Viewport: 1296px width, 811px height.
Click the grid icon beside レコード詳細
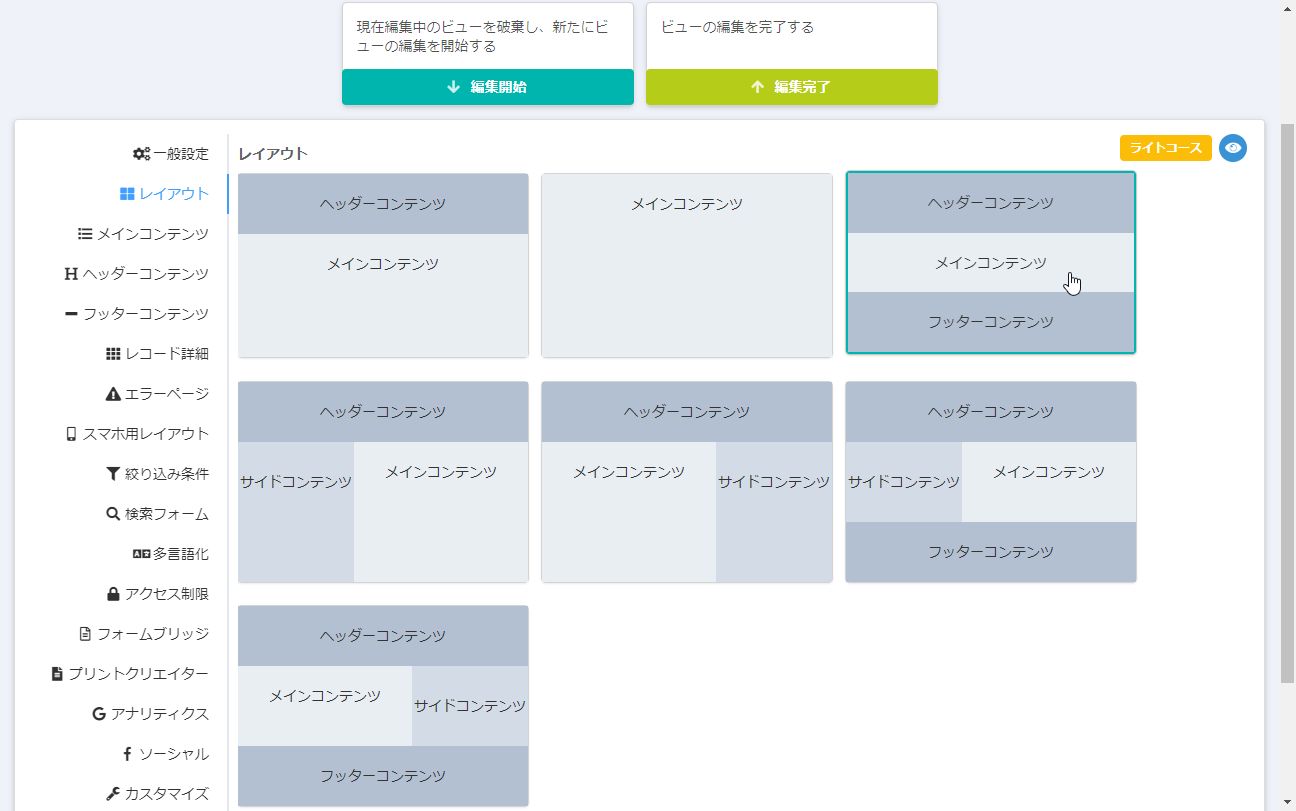click(113, 354)
